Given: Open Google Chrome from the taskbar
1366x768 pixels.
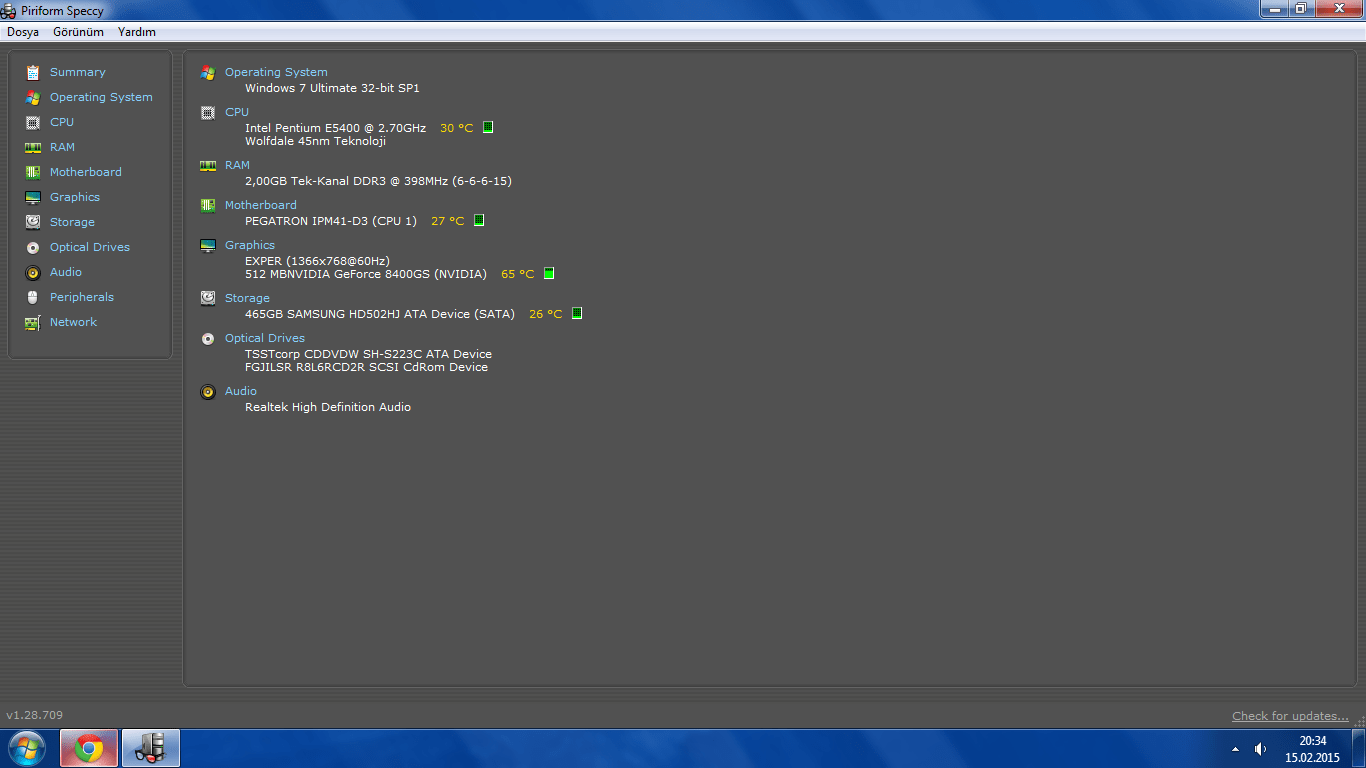Looking at the screenshot, I should [x=89, y=748].
